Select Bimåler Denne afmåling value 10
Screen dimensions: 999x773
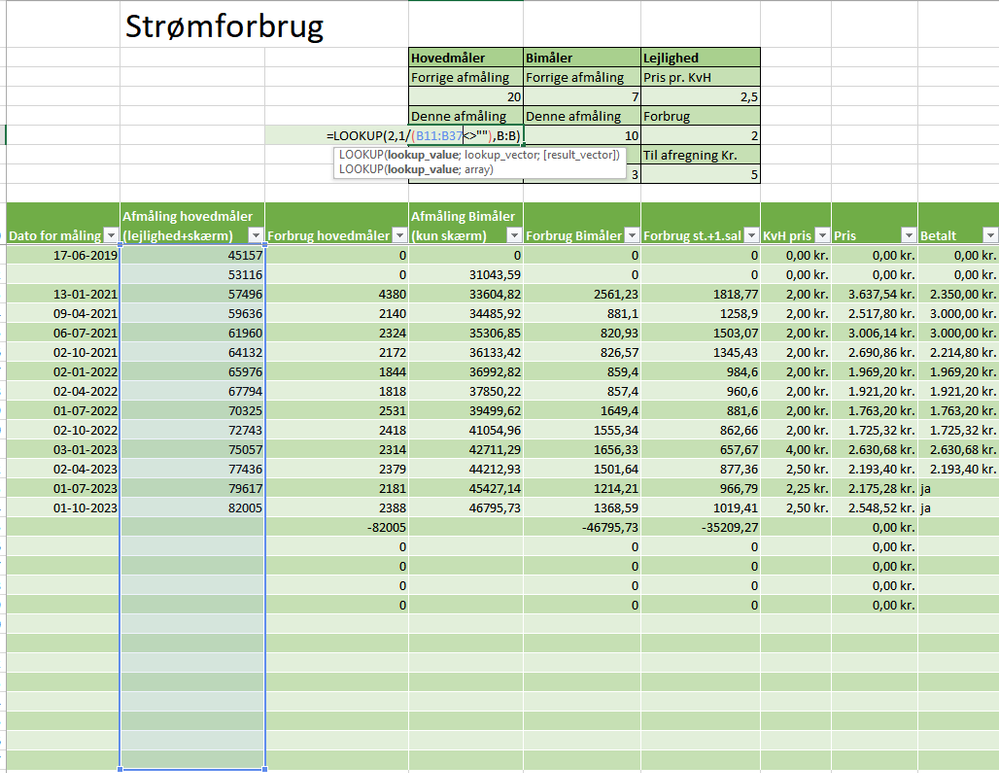tap(582, 135)
